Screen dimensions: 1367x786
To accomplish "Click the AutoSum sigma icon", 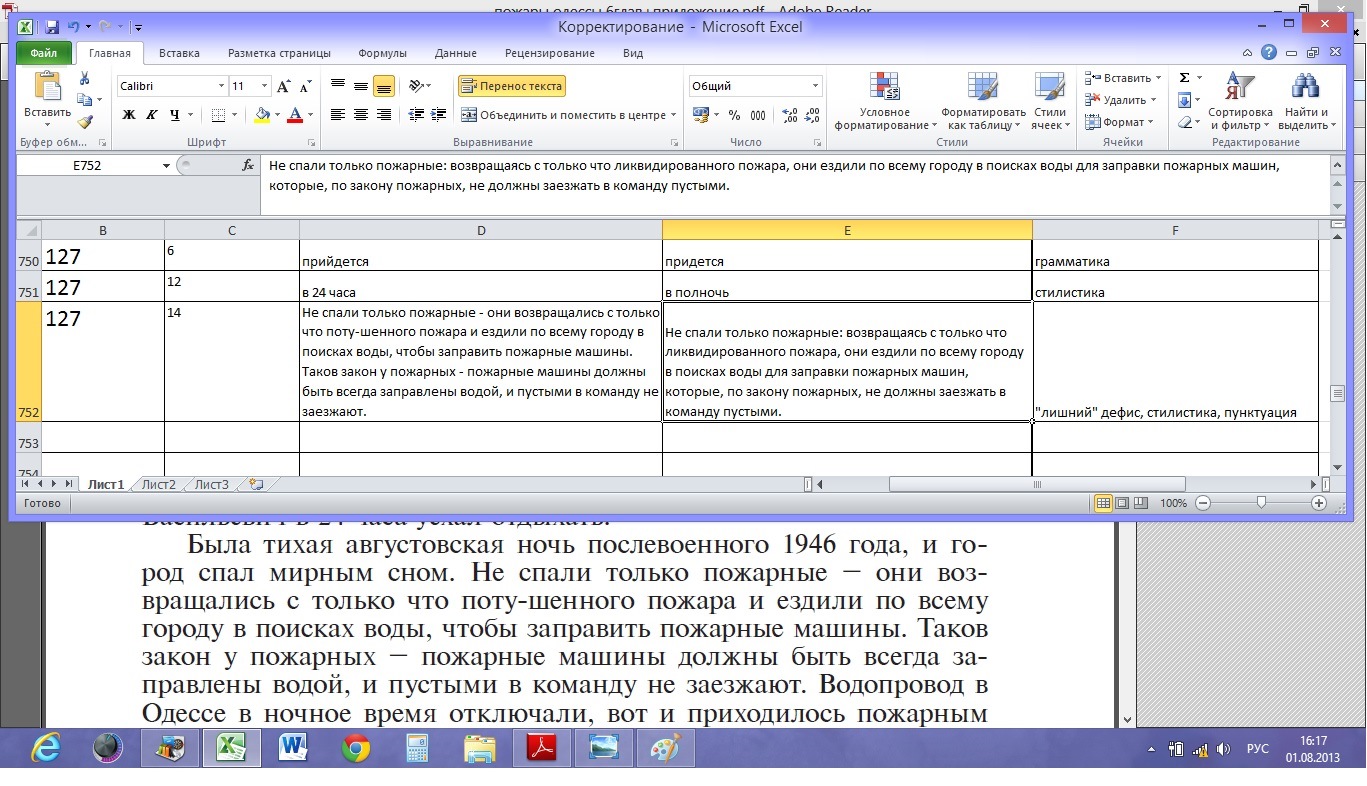I will pos(1185,78).
